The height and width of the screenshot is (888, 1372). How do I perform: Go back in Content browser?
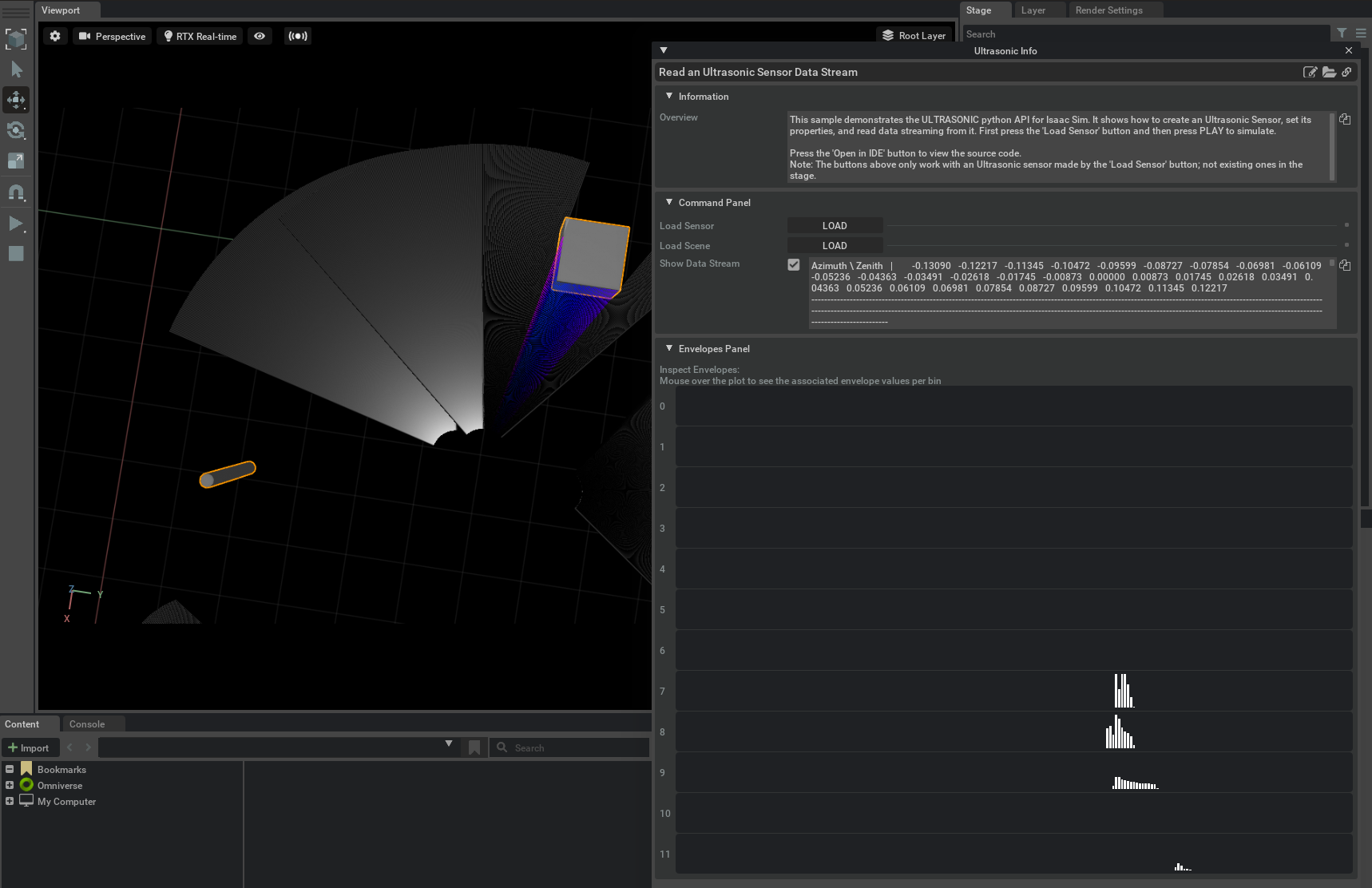click(x=69, y=747)
